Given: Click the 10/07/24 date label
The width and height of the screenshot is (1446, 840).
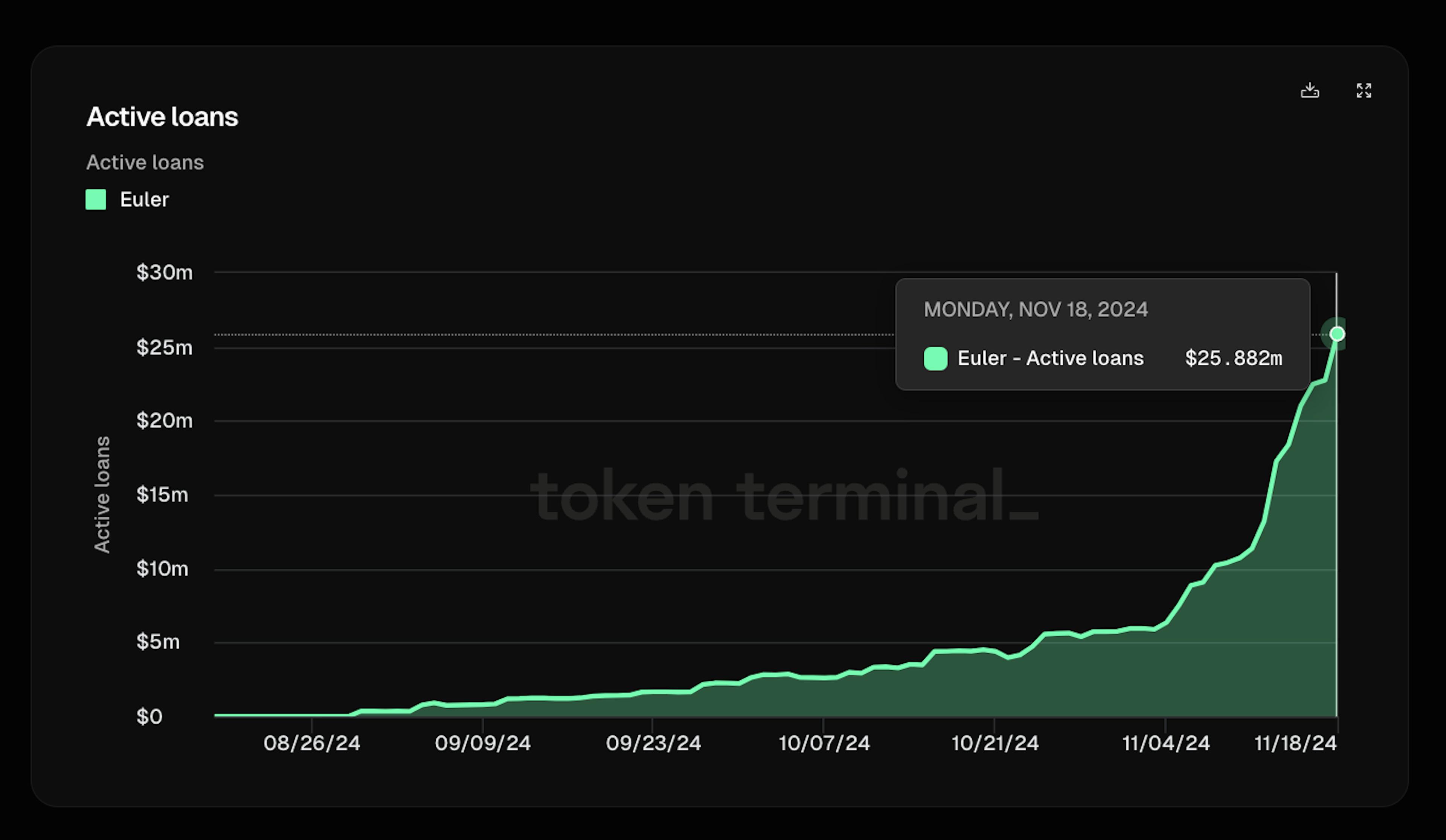Looking at the screenshot, I should [x=824, y=744].
